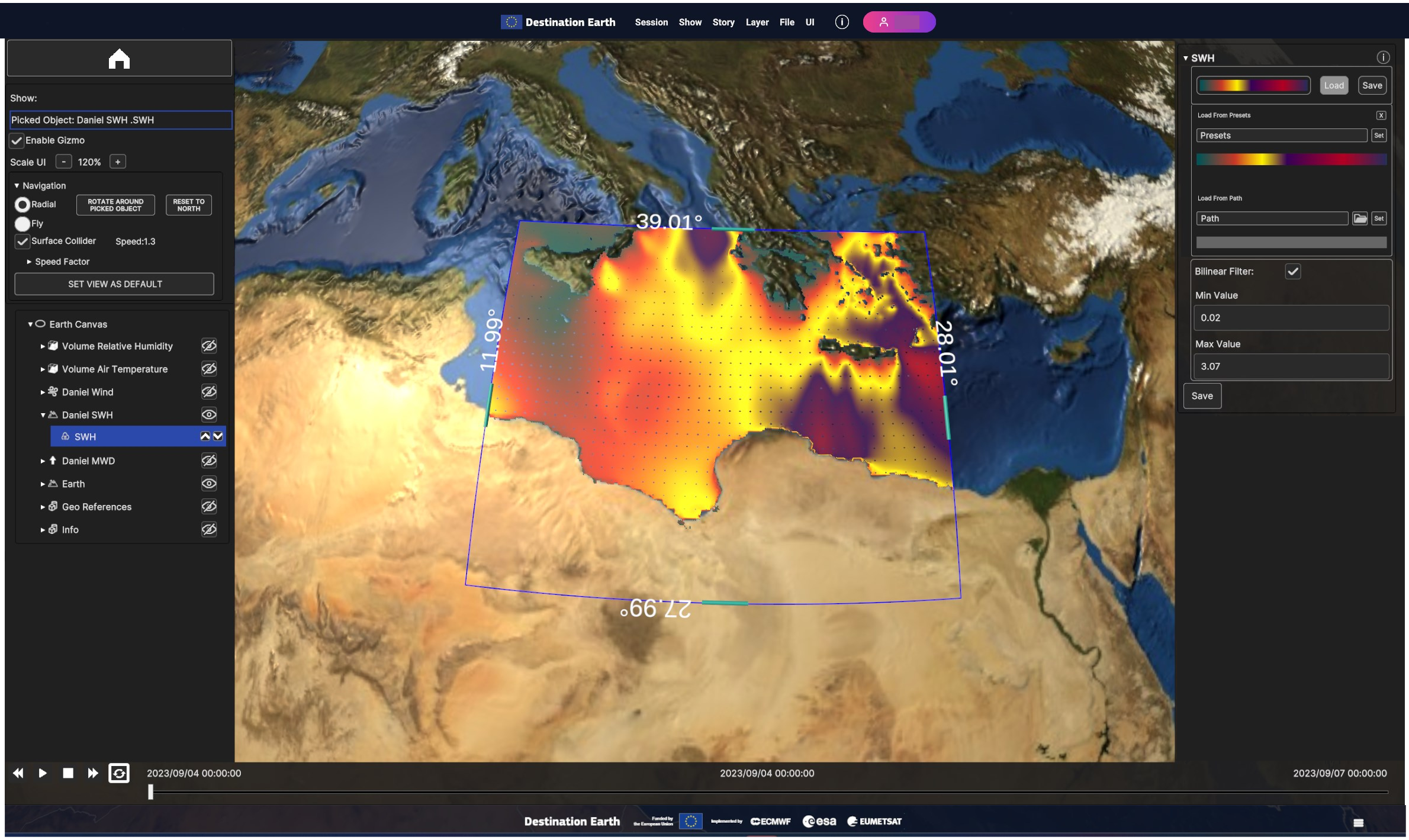Open the Layer menu
Viewport: 1409px width, 840px height.
coord(757,22)
